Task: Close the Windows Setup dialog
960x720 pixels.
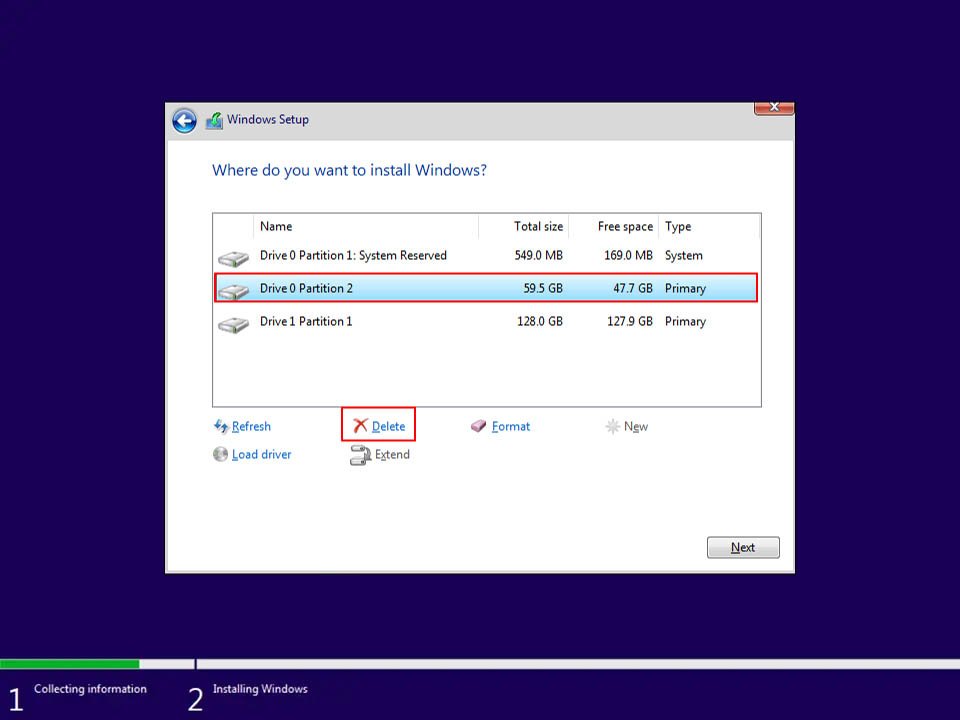Action: click(774, 108)
